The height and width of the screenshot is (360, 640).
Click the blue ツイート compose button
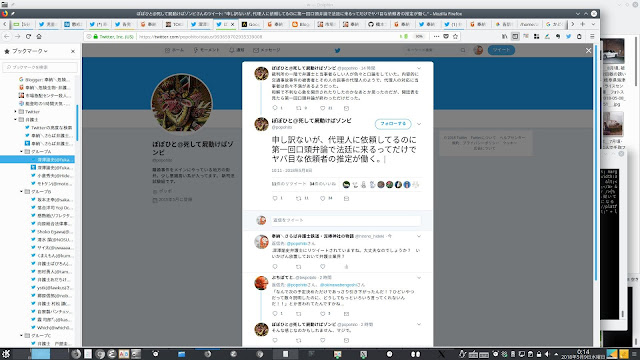point(501,50)
